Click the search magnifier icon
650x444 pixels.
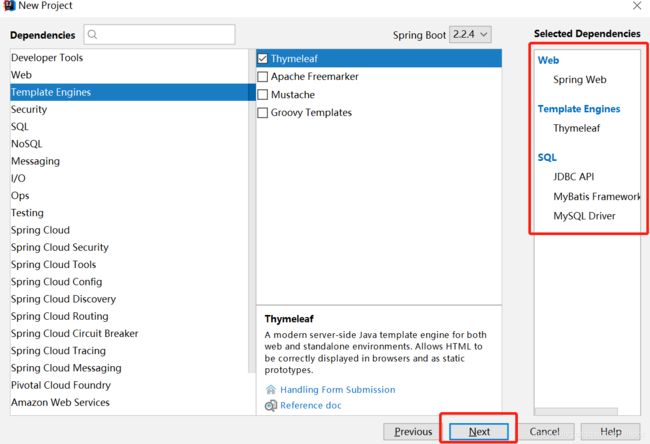(x=92, y=34)
